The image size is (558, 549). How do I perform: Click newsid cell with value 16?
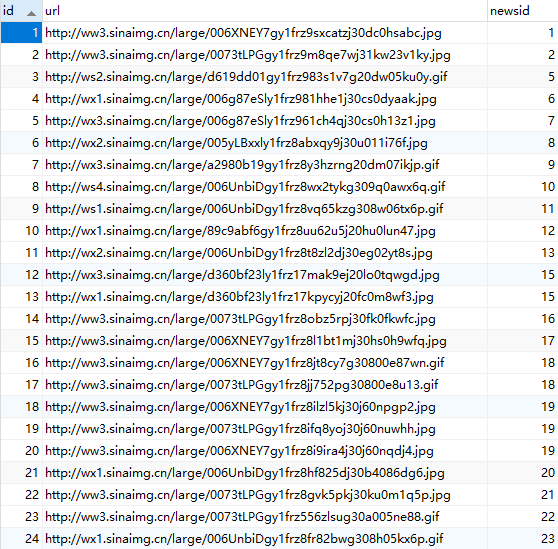click(x=522, y=319)
